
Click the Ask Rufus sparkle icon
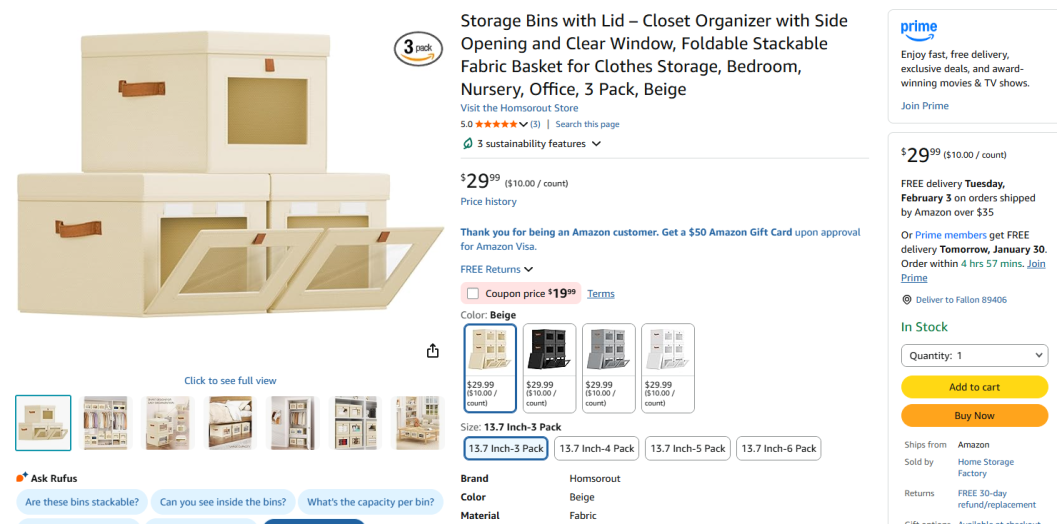pos(22,478)
